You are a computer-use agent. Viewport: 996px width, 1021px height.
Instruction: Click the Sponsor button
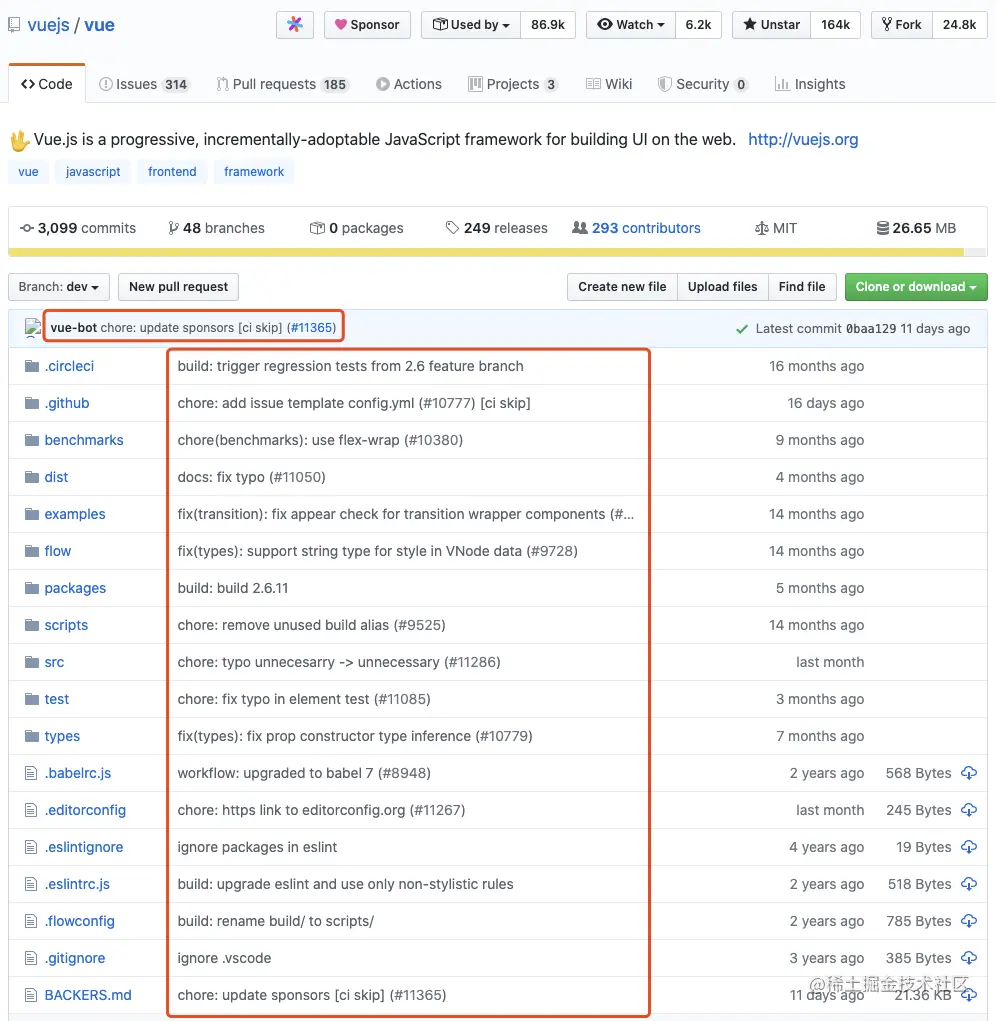(x=367, y=25)
